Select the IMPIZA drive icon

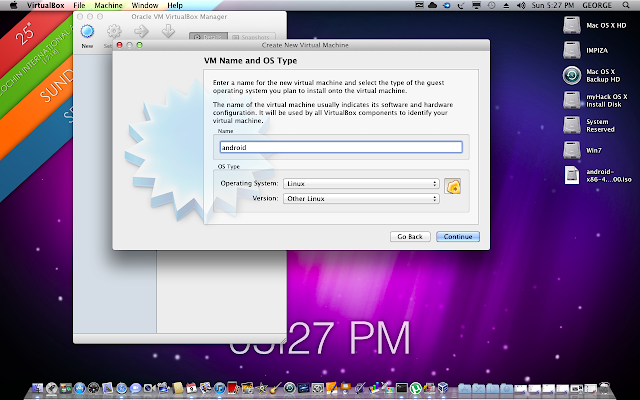point(571,50)
